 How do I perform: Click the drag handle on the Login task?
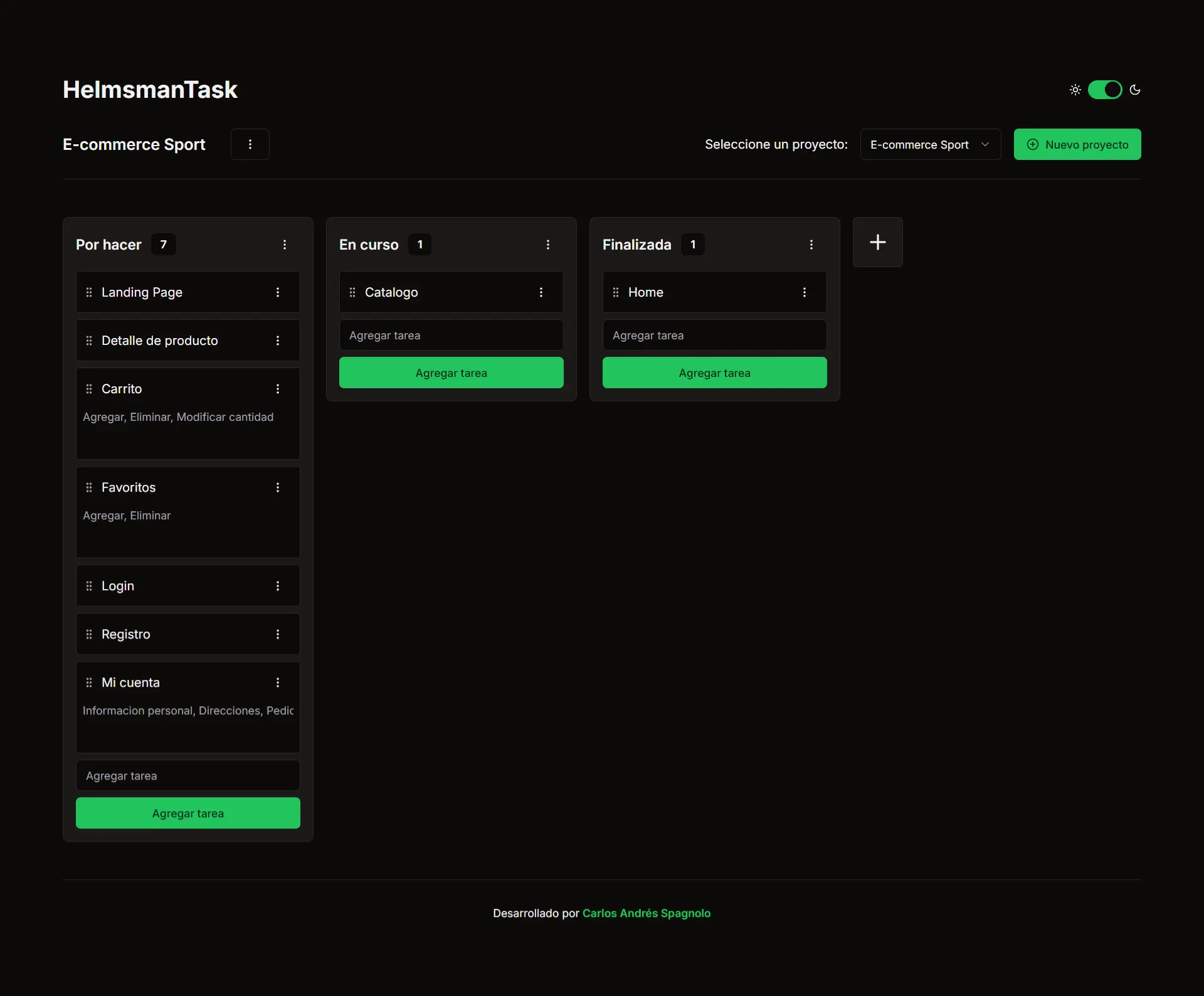pyautogui.click(x=89, y=586)
